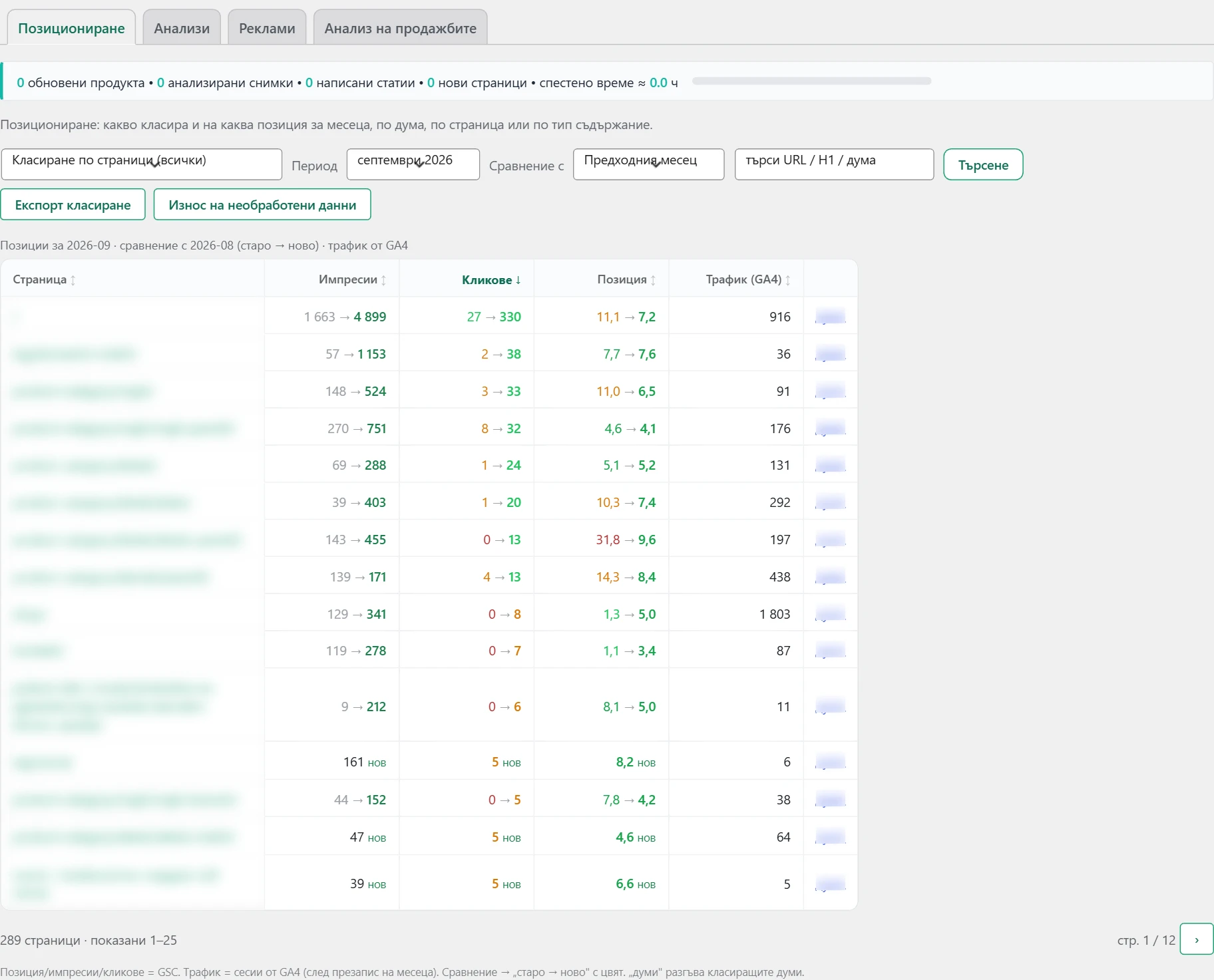Viewport: 1214px width, 980px height.
Task: Click Износ на необработени данни button
Action: (262, 205)
